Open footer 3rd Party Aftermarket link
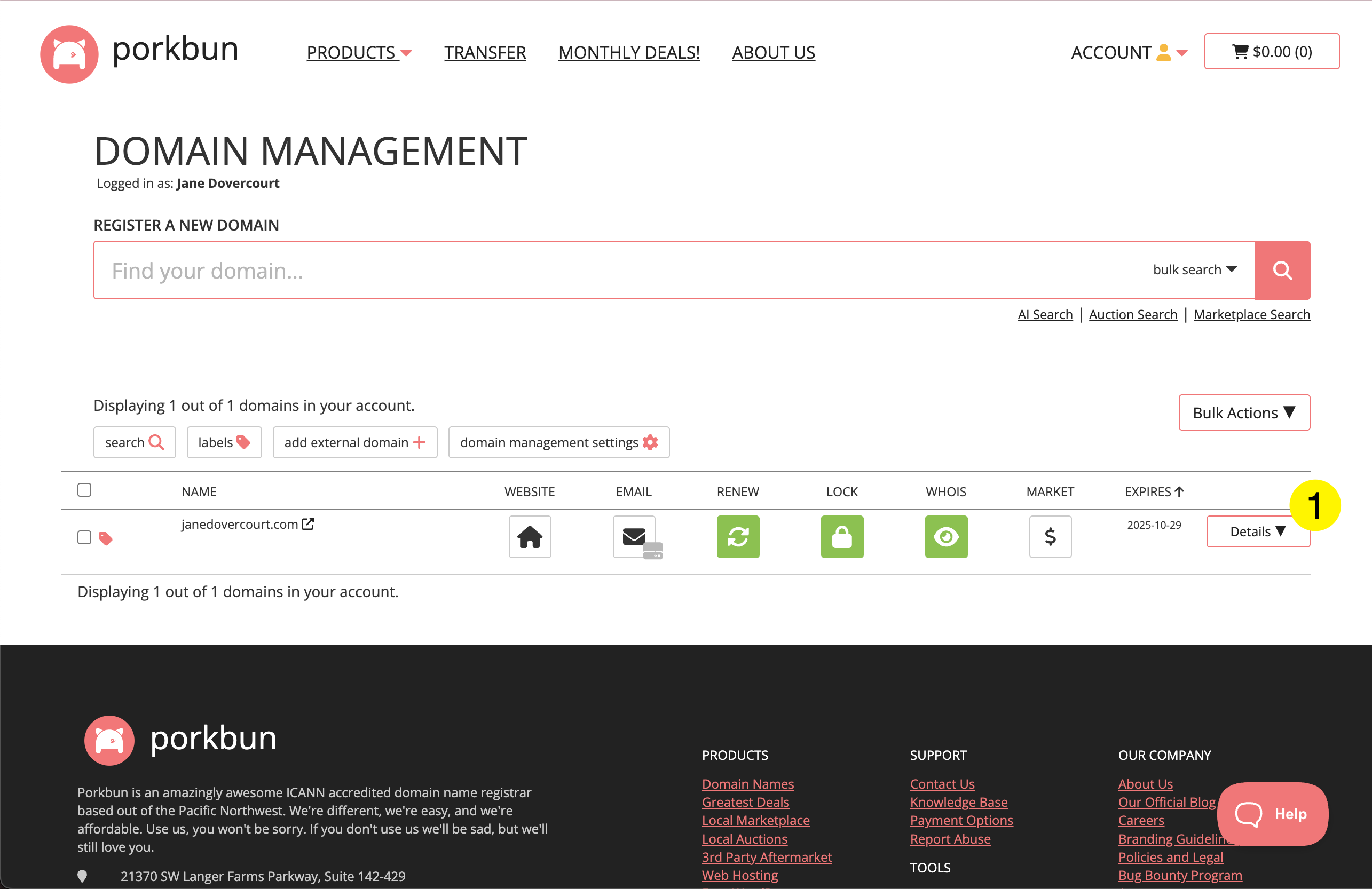The height and width of the screenshot is (889, 1372). pos(767,857)
